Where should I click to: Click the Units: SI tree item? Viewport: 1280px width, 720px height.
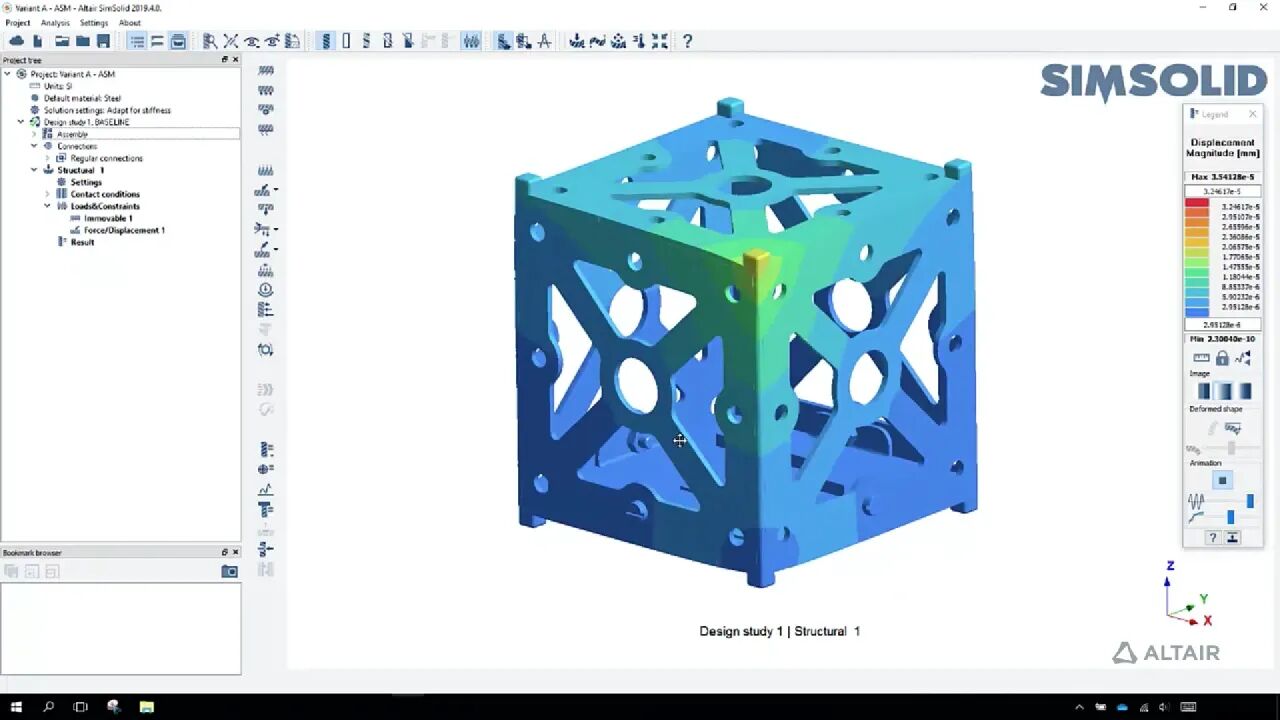click(x=58, y=86)
